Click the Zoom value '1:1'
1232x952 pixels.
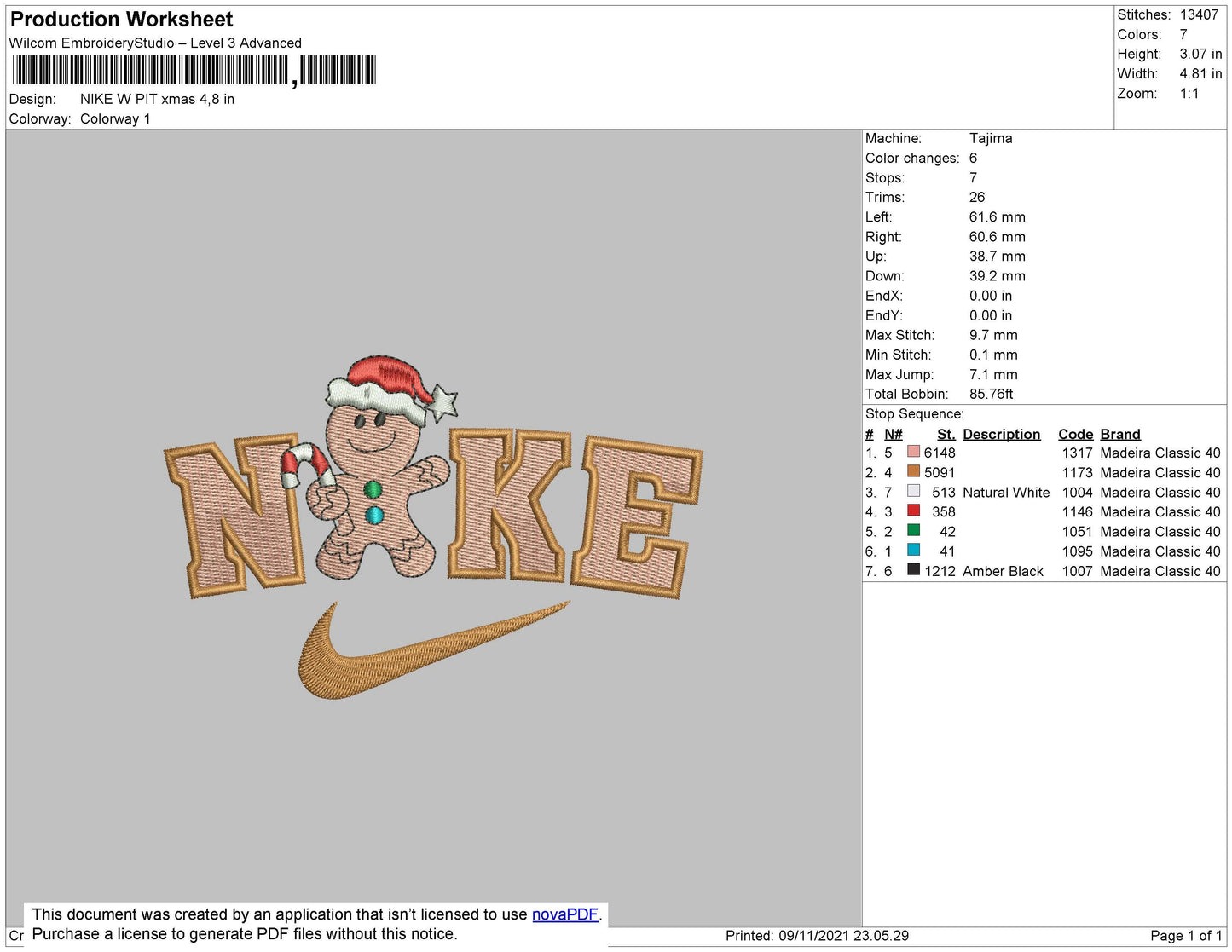point(1189,94)
